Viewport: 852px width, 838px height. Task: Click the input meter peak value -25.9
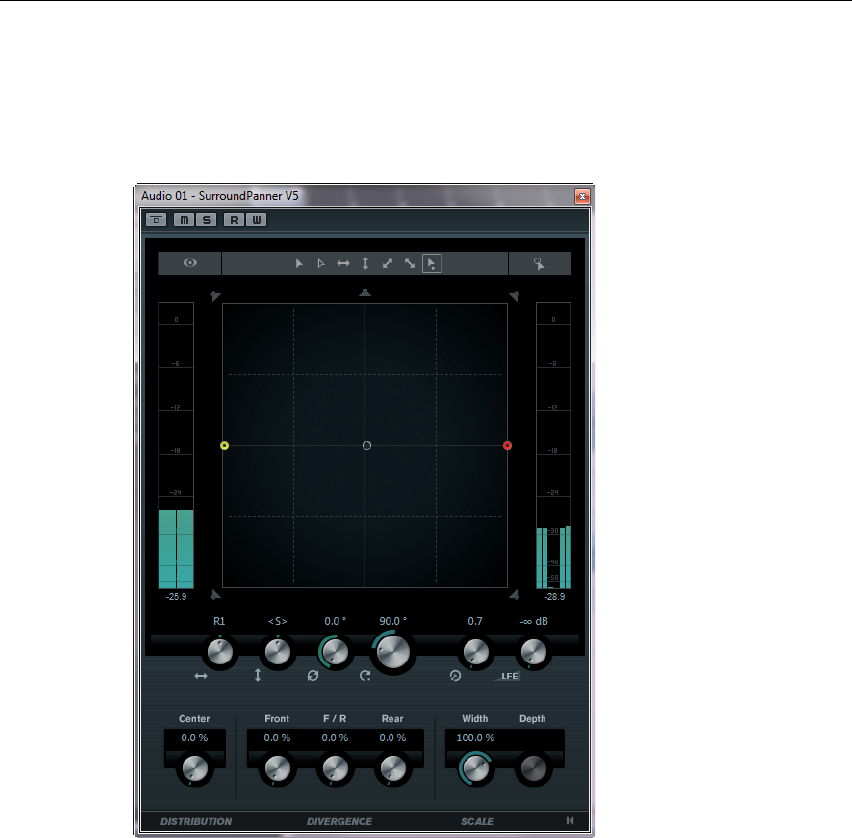176,597
